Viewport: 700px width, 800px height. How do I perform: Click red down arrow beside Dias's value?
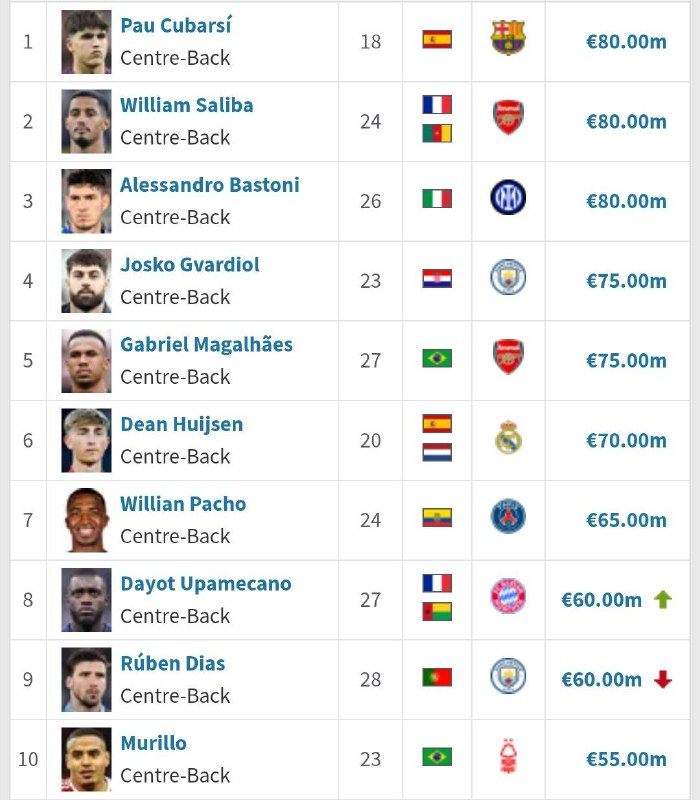[x=662, y=680]
